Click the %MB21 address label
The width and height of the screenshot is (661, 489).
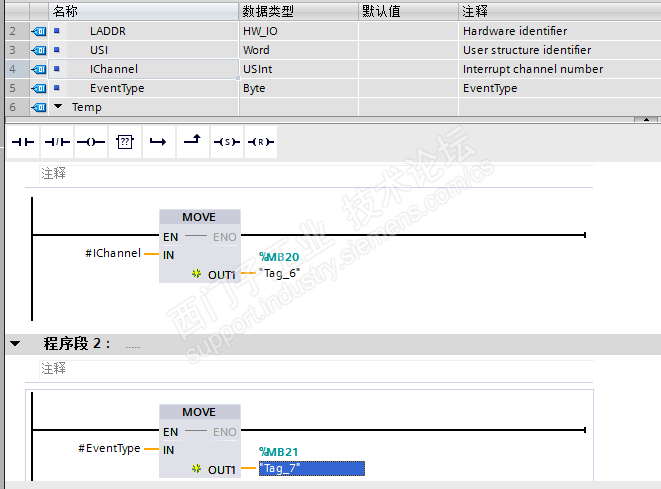pyautogui.click(x=278, y=452)
